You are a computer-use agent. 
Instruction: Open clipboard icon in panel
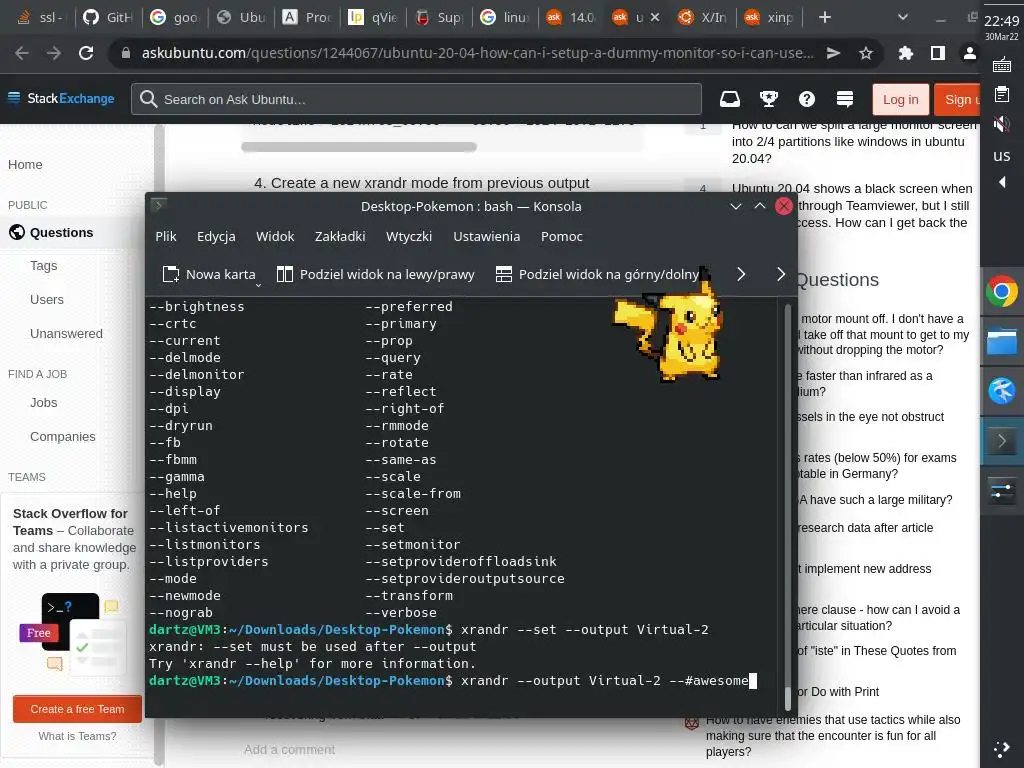(1002, 94)
